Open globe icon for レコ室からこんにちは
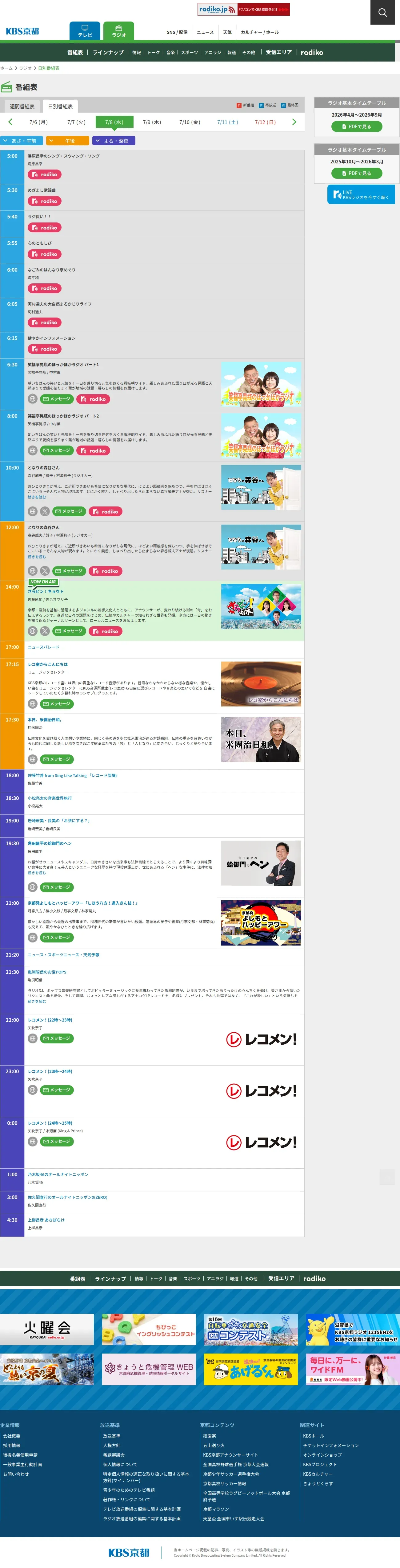This screenshot has width=400, height=1568. 33,704
